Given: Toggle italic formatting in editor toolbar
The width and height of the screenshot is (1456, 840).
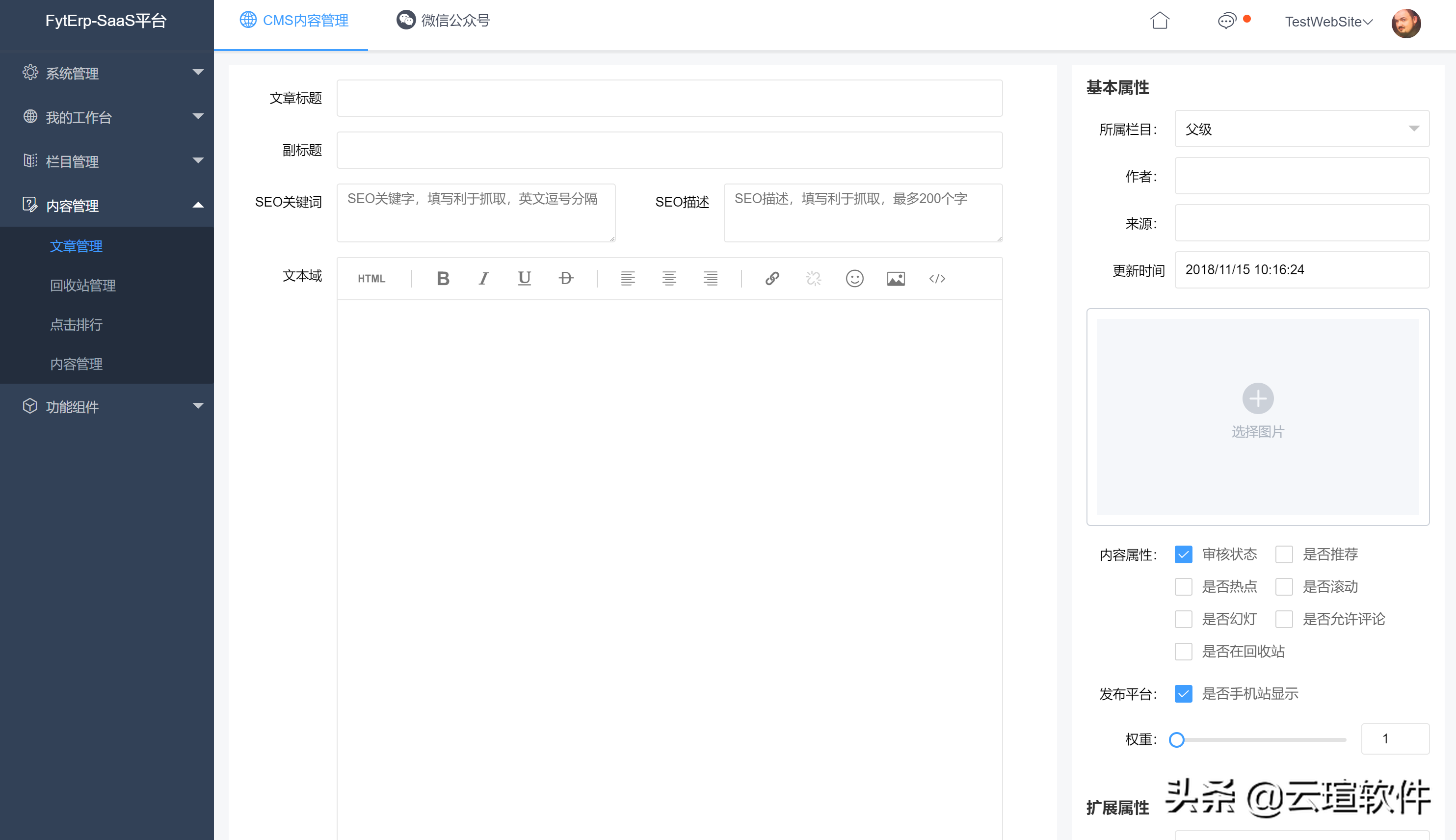Looking at the screenshot, I should (483, 279).
